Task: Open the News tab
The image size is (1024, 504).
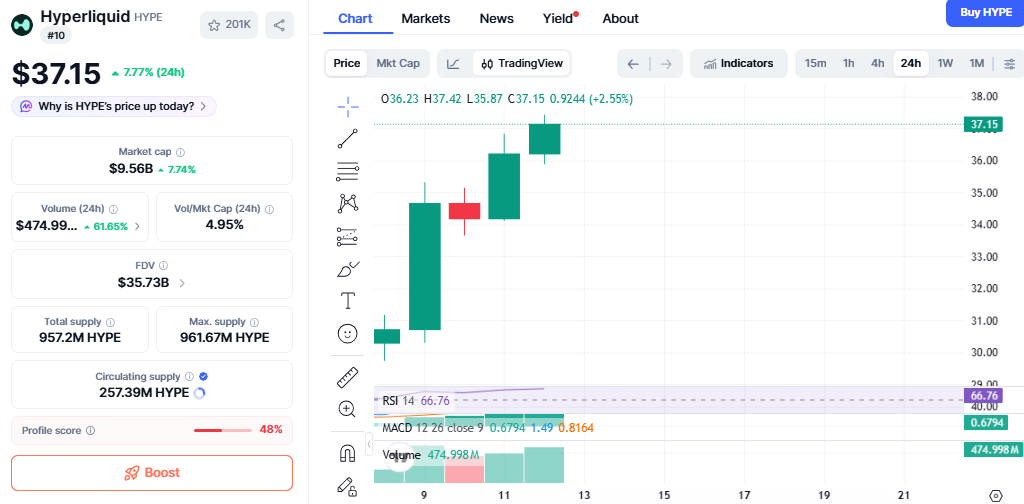Action: 496,18
